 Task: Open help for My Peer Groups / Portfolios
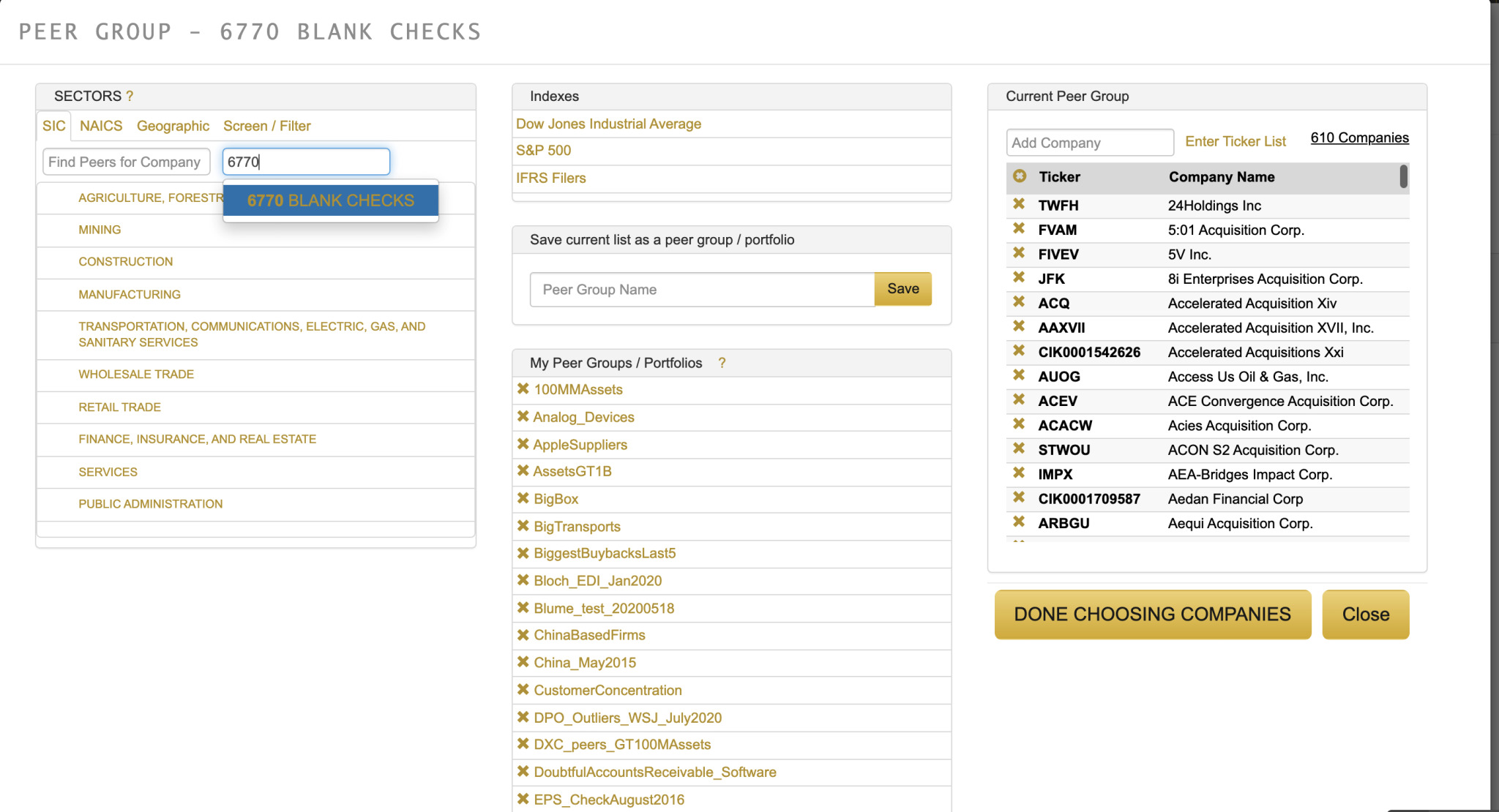tap(722, 363)
